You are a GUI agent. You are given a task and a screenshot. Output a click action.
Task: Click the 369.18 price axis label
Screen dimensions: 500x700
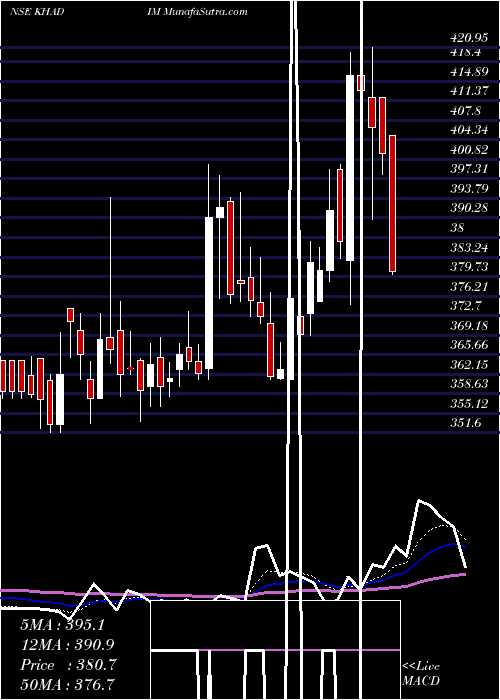[x=468, y=325]
